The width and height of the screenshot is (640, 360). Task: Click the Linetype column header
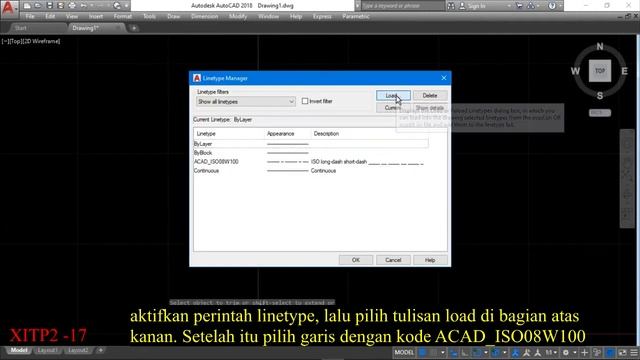(229, 133)
